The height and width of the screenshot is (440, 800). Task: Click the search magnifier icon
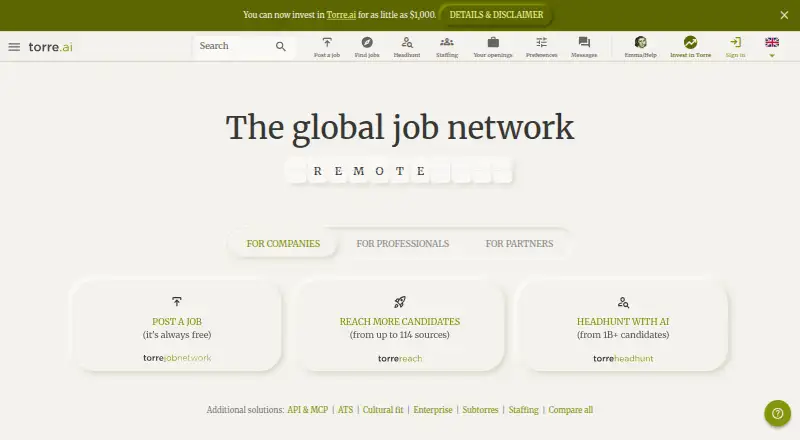281,46
